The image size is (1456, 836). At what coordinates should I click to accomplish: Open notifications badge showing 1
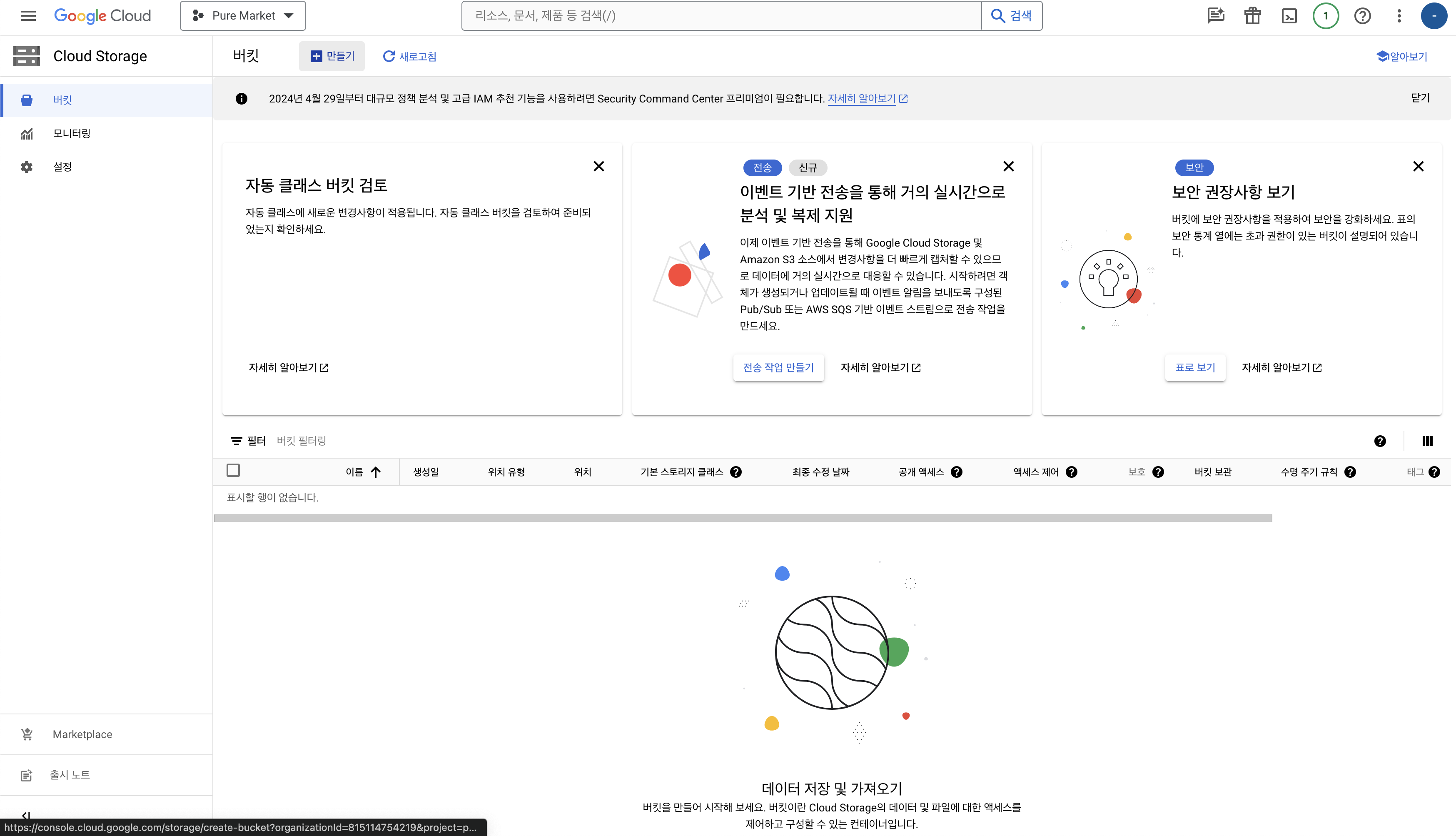[1325, 15]
